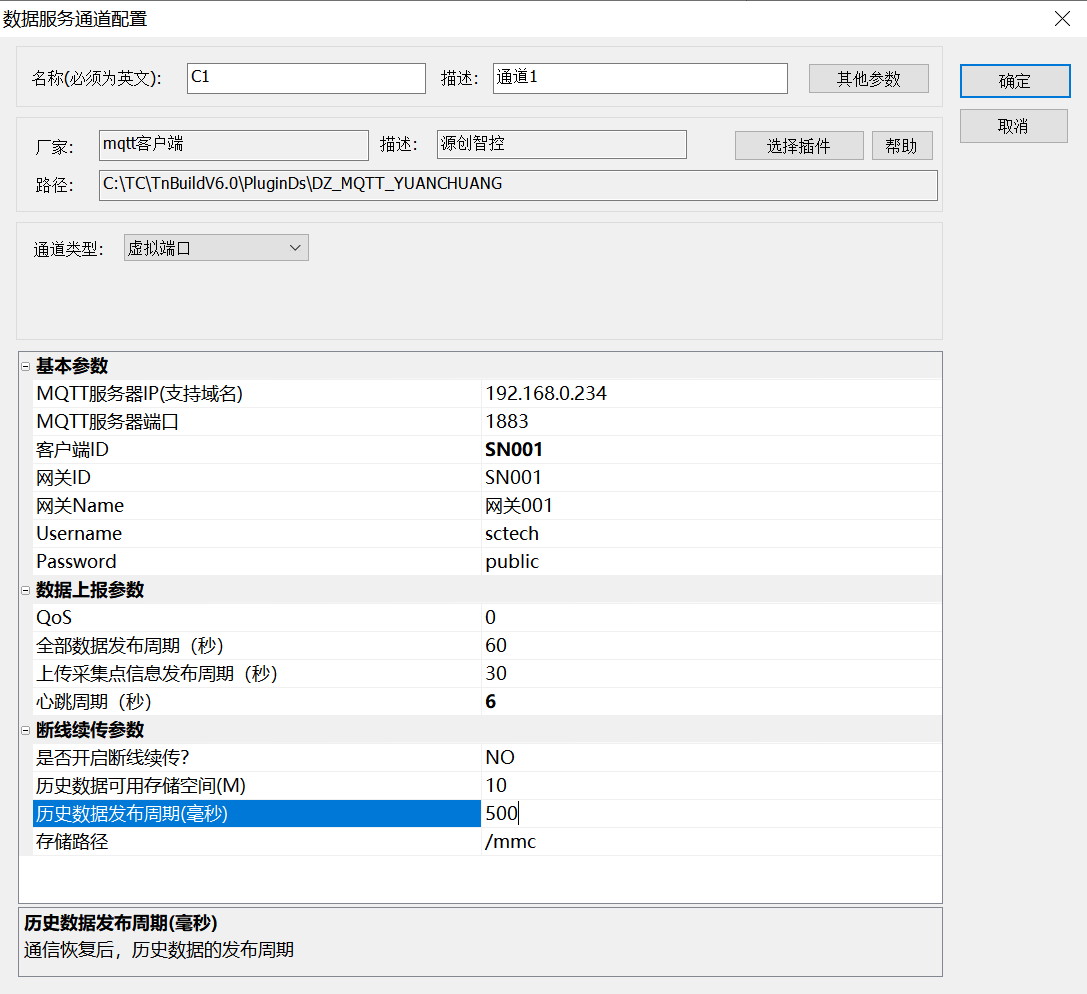Close the 数据服务通道配置 dialog
The height and width of the screenshot is (994, 1087).
pyautogui.click(x=1062, y=19)
